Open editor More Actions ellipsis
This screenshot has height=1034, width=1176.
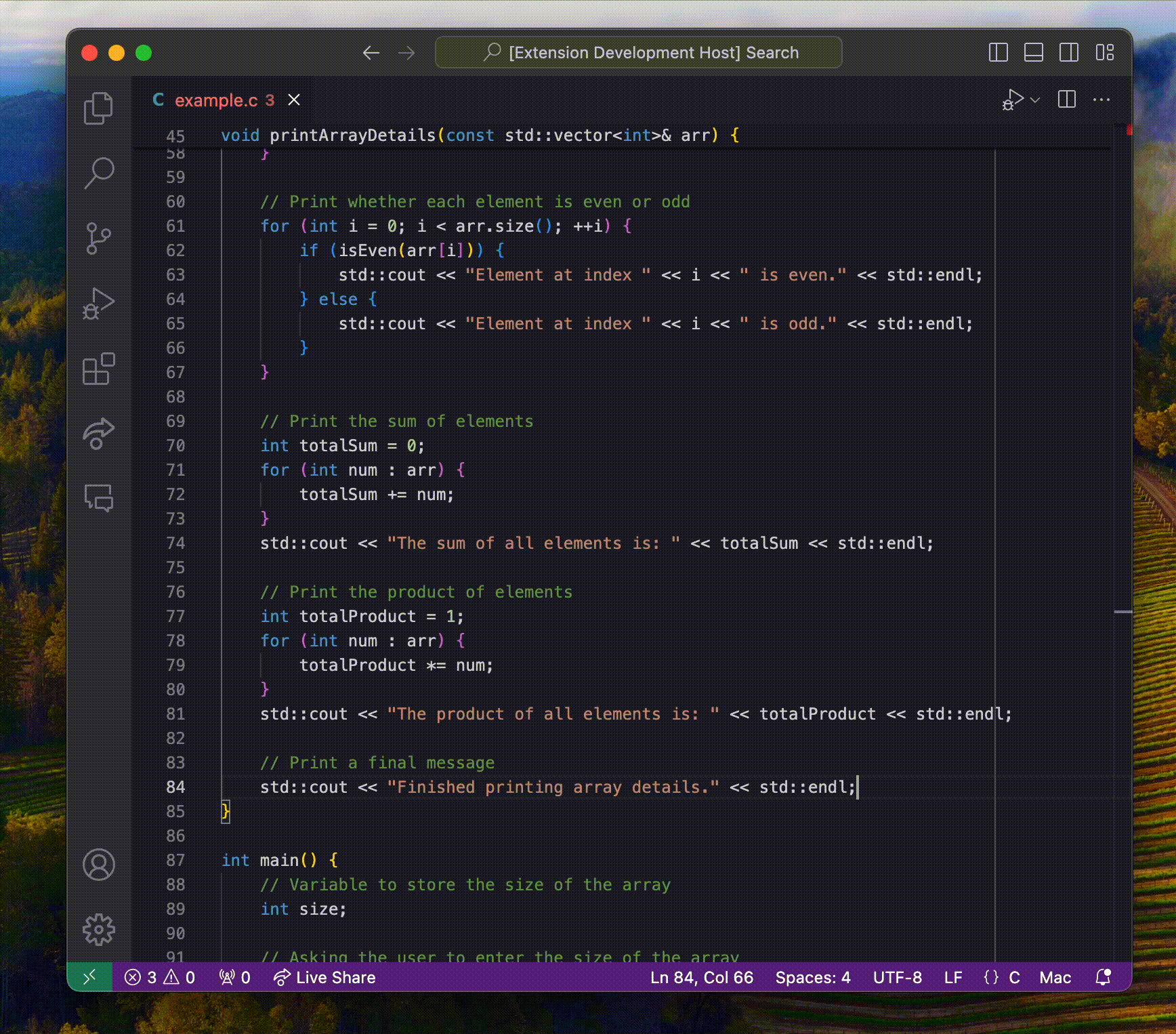point(1102,100)
